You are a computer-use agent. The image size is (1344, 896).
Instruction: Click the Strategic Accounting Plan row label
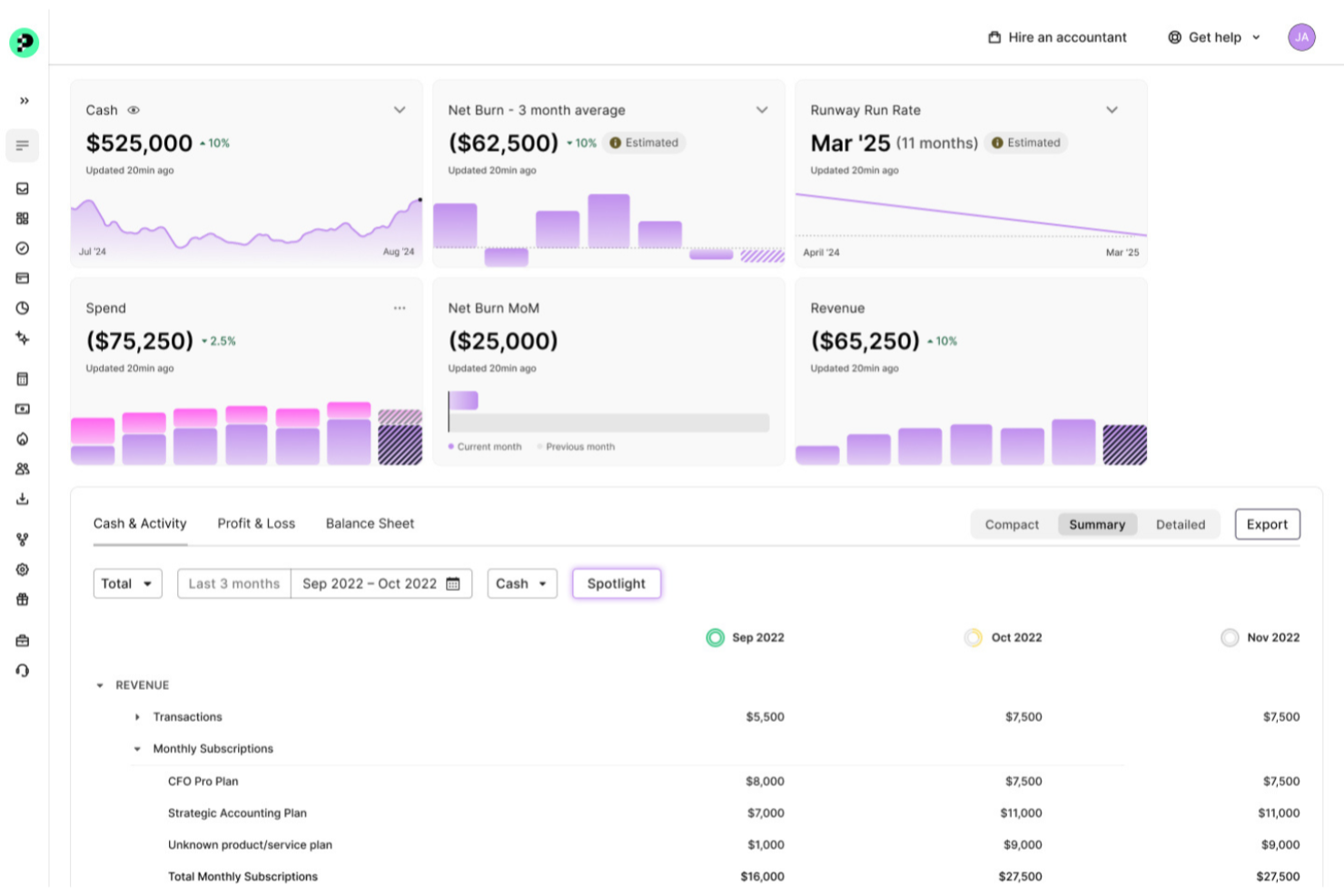(237, 813)
